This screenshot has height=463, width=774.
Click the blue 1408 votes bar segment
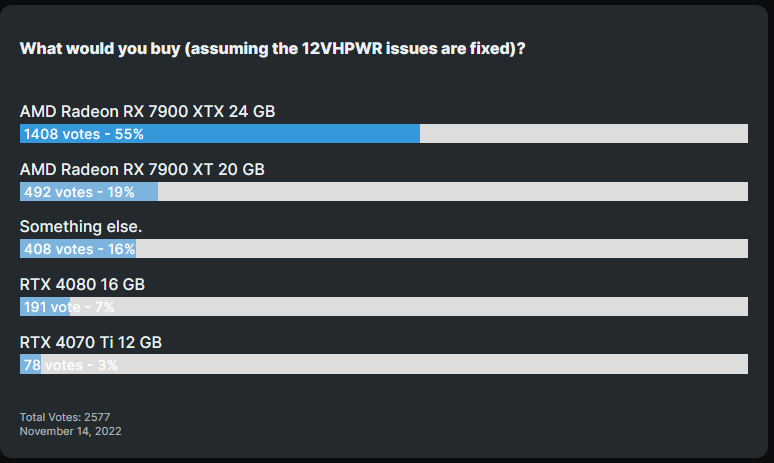(x=220, y=134)
